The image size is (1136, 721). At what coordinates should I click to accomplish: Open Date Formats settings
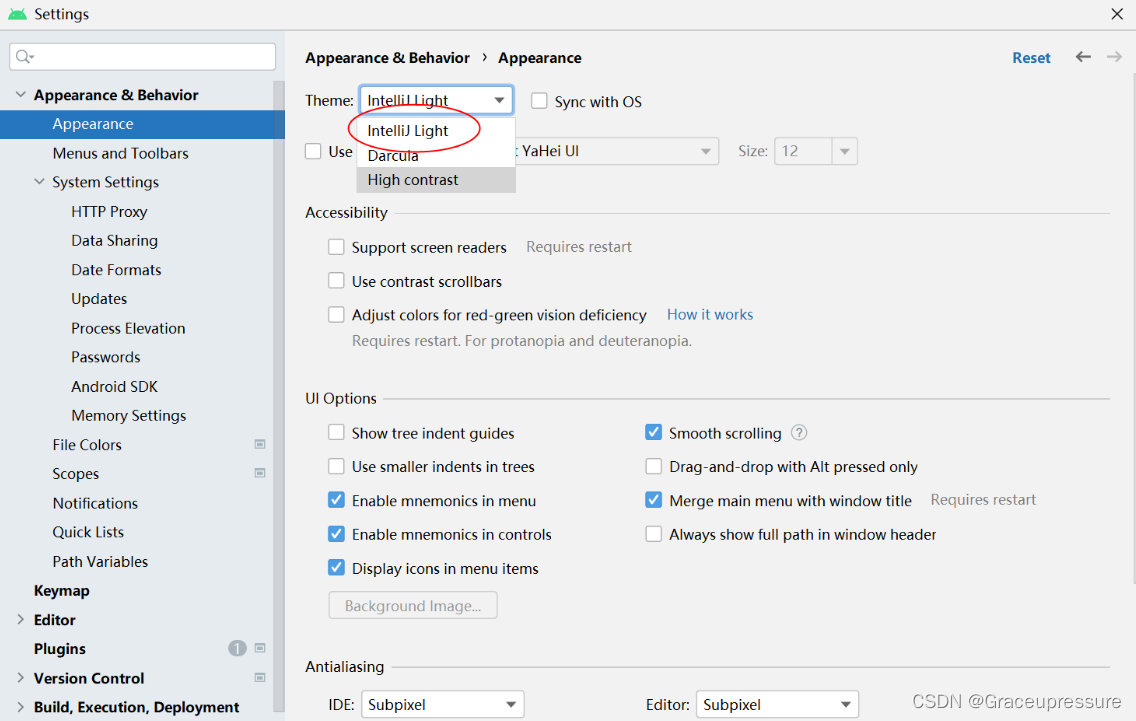[116, 270]
